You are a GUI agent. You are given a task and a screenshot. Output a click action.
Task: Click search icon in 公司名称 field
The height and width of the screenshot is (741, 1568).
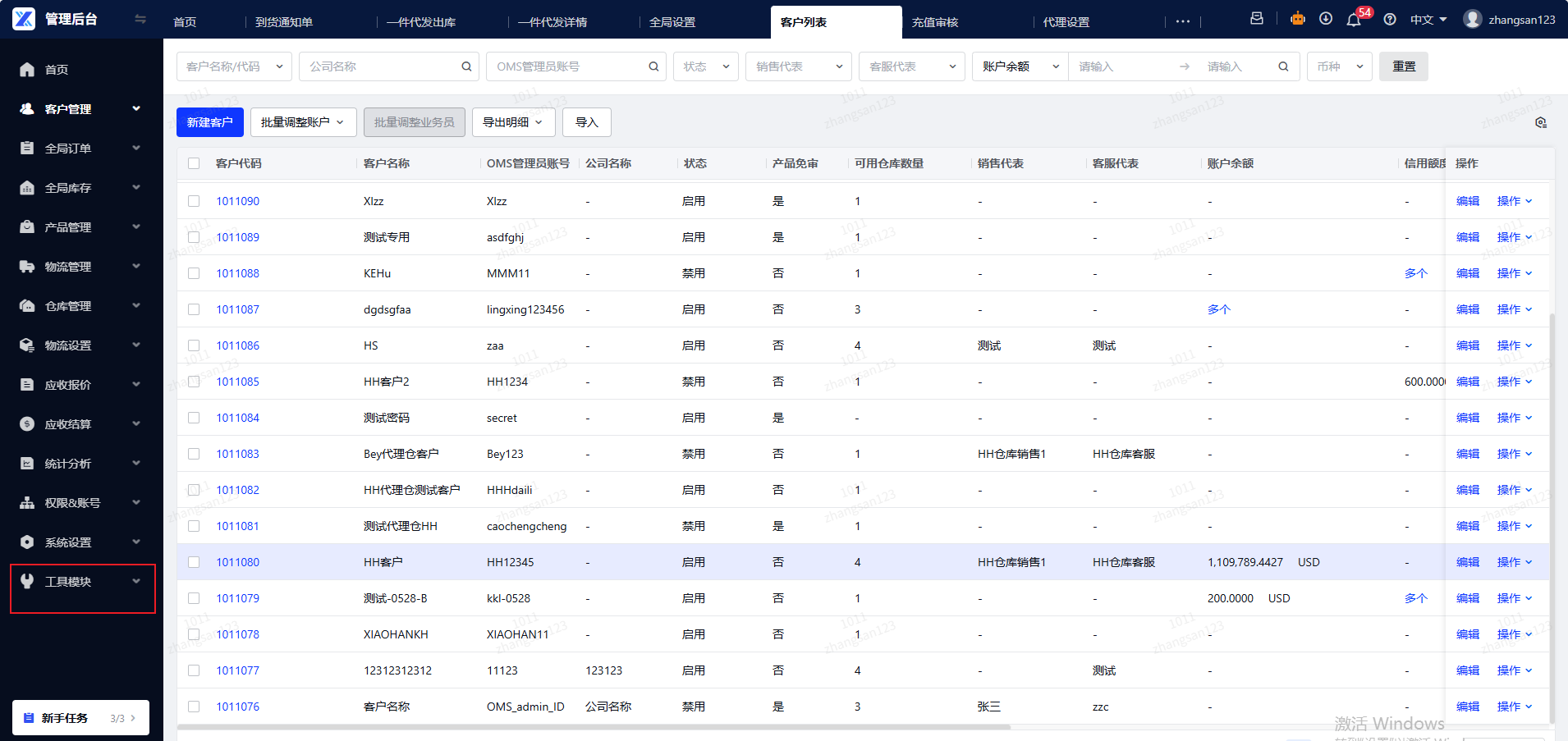(466, 66)
